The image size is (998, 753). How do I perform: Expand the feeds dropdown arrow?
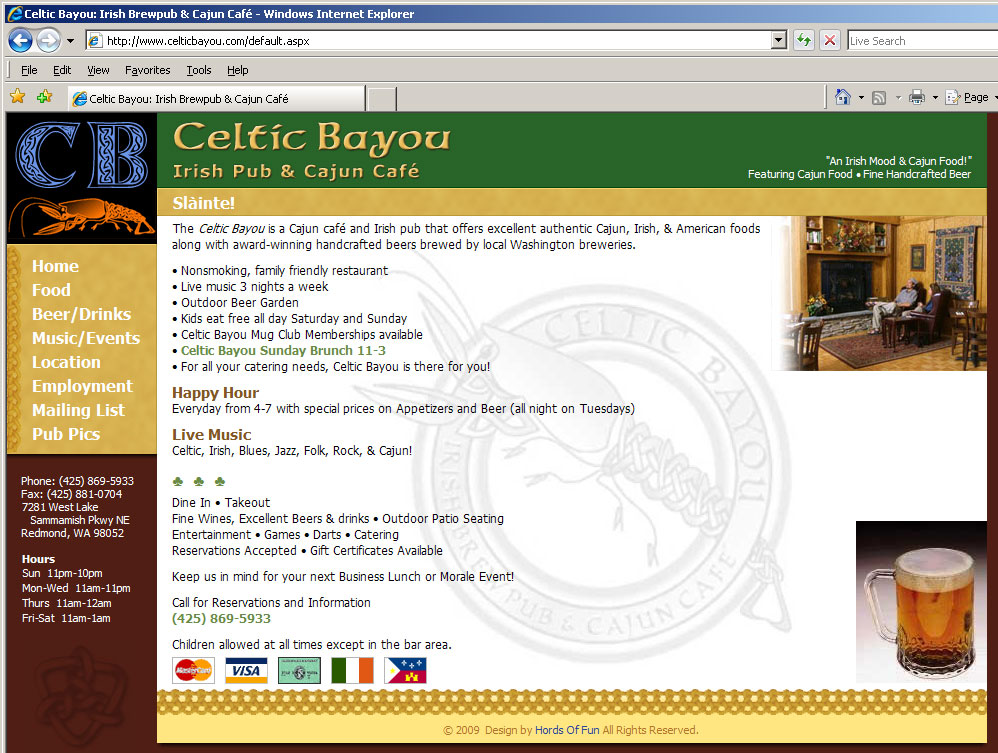click(898, 97)
